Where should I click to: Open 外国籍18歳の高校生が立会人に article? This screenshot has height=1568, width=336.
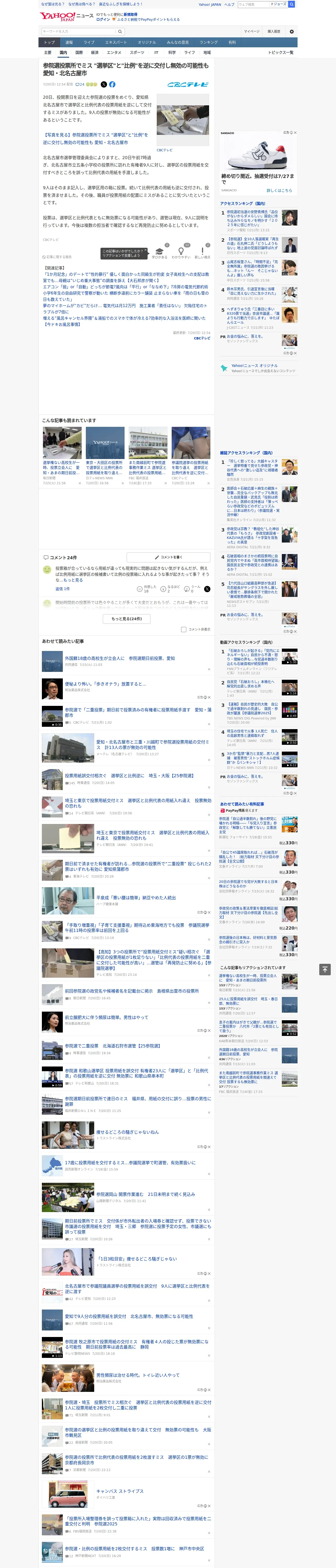(x=120, y=658)
